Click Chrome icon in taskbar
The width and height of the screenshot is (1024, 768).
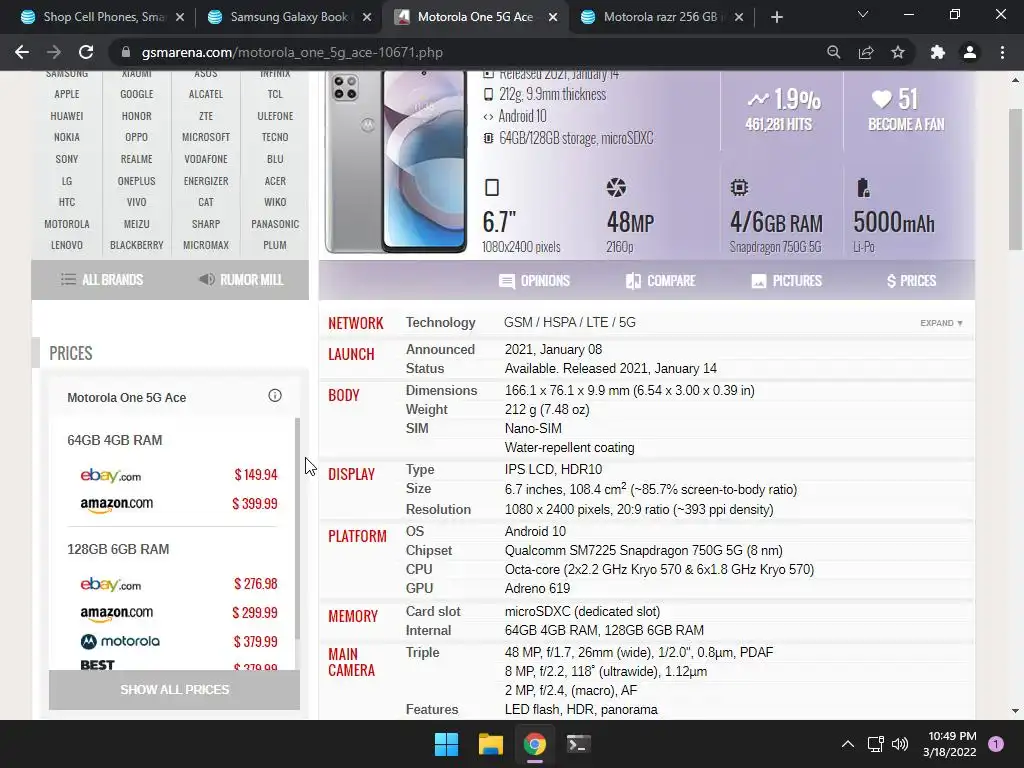pyautogui.click(x=534, y=744)
